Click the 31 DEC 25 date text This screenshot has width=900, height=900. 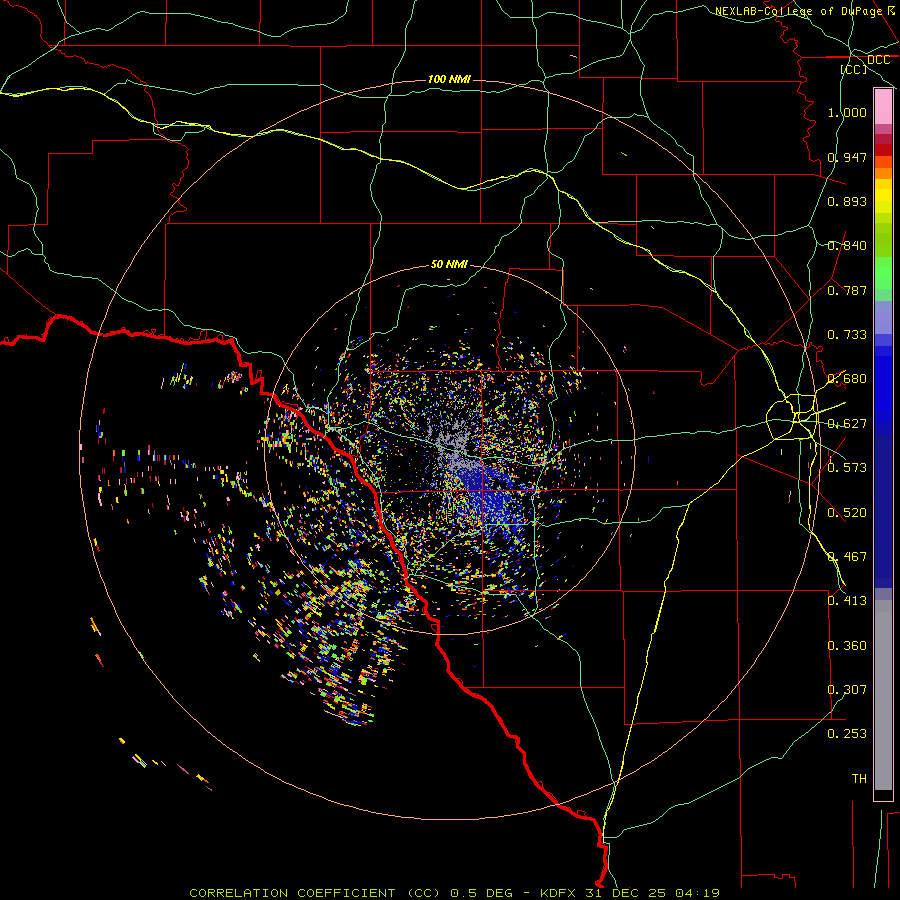(x=628, y=893)
